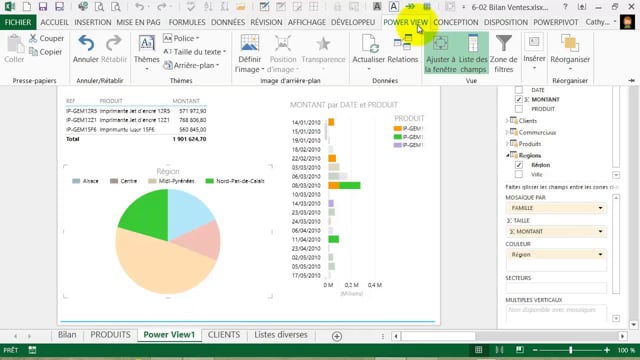
Task: Click the user account avatar
Action: 627,22
